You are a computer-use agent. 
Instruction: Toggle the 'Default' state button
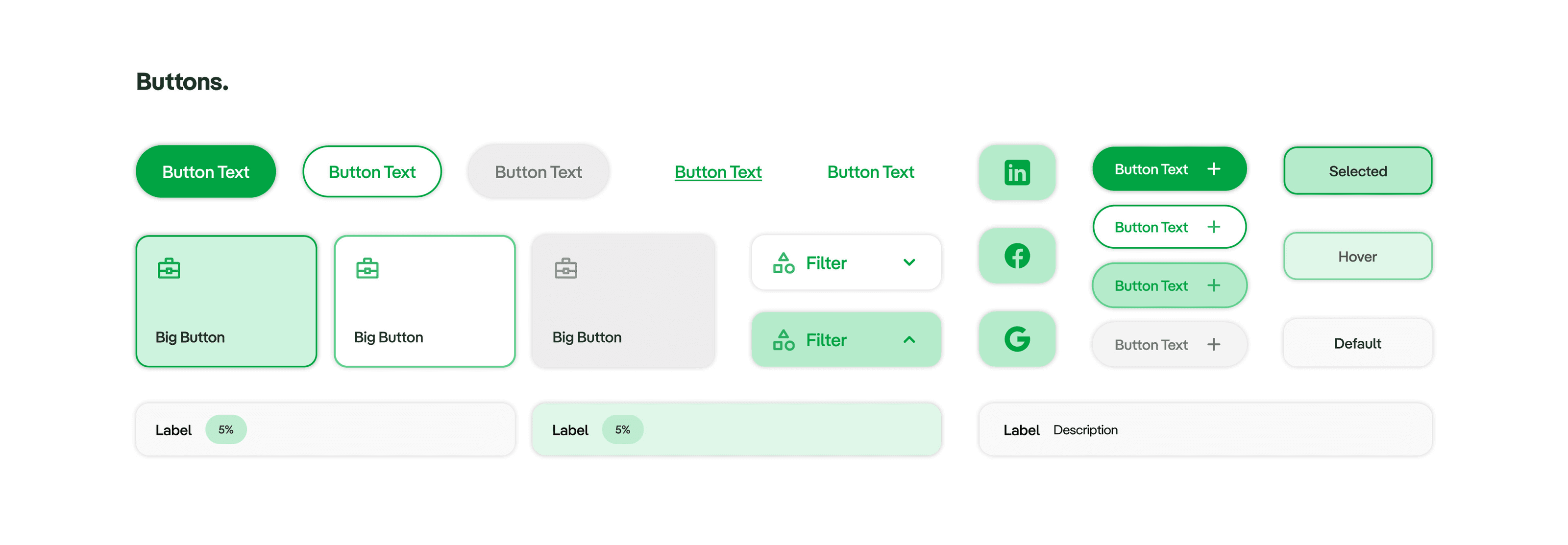pyautogui.click(x=1357, y=343)
